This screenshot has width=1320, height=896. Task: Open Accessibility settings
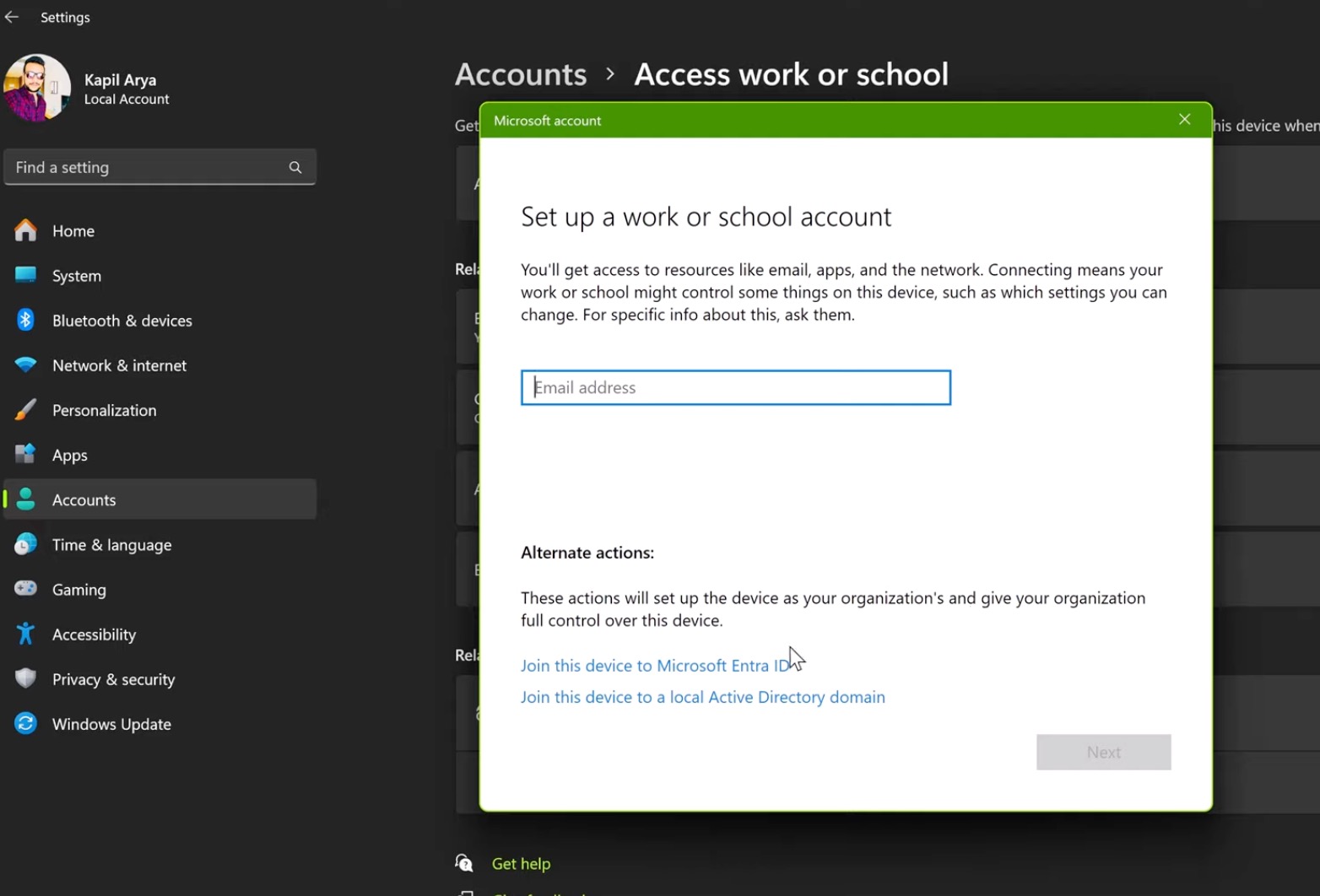pos(94,634)
